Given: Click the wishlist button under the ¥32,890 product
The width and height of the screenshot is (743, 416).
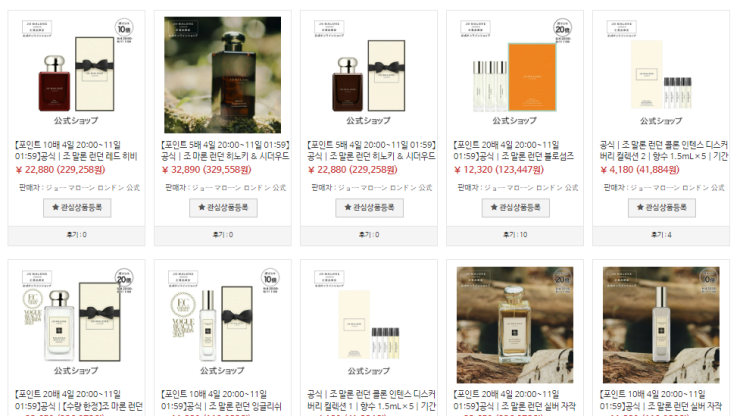Looking at the screenshot, I should 223,208.
